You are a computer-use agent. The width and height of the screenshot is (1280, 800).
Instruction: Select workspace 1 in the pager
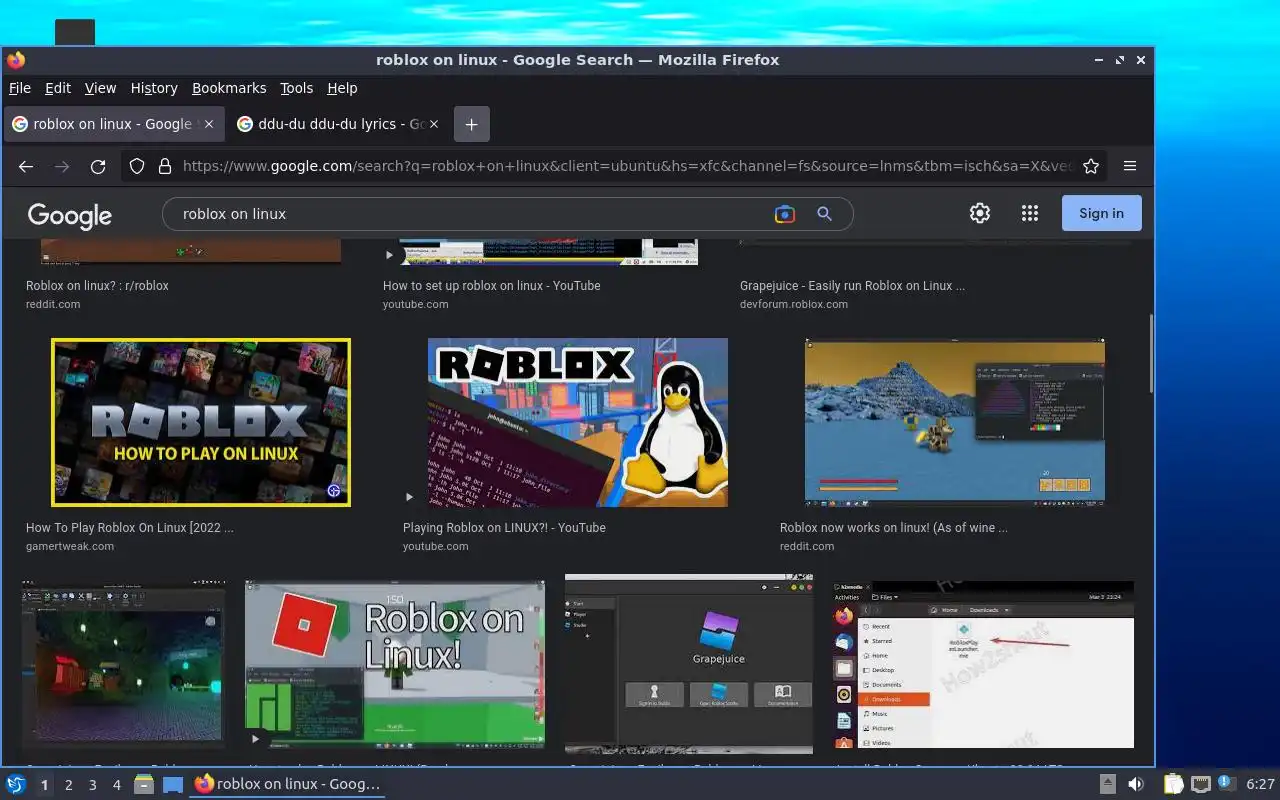(45, 785)
